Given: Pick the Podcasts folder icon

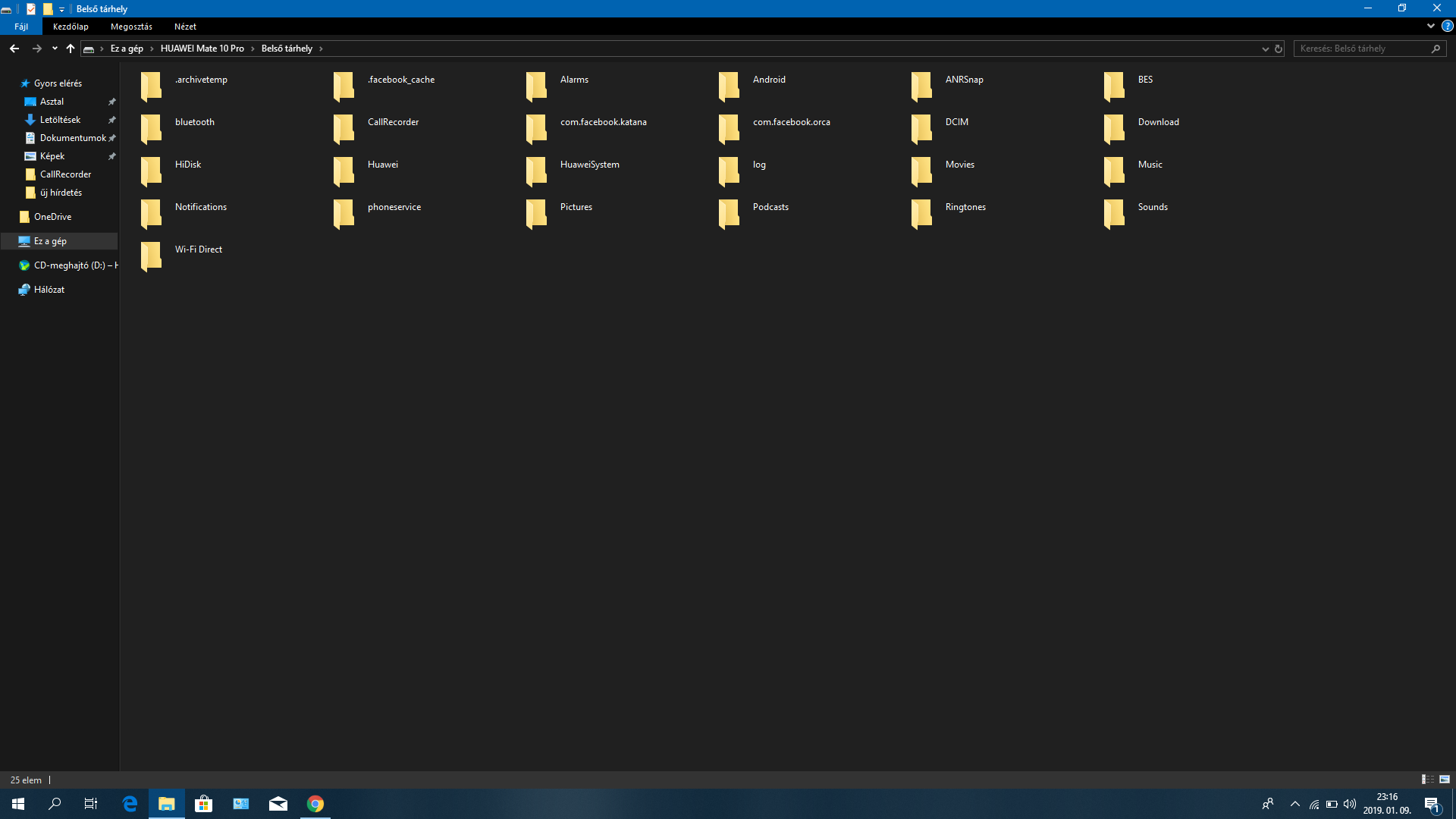Looking at the screenshot, I should [729, 214].
